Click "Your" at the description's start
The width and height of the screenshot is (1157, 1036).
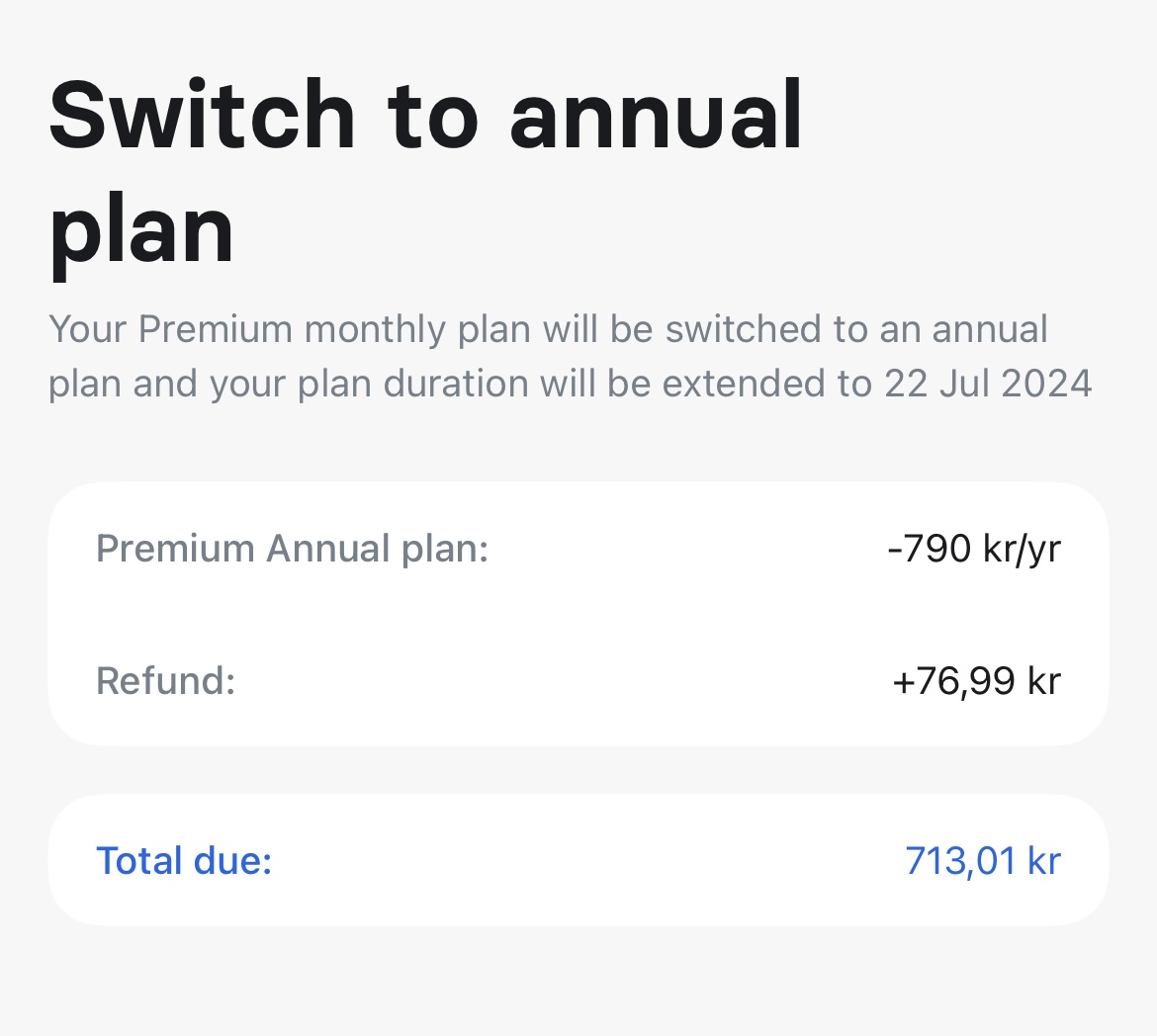pyautogui.click(x=87, y=329)
